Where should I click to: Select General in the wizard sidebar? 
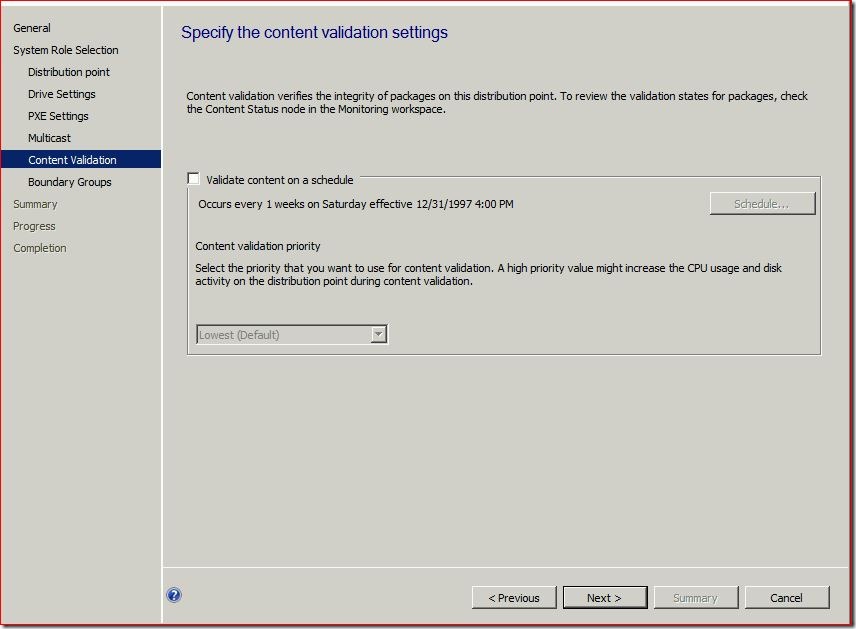coord(32,28)
